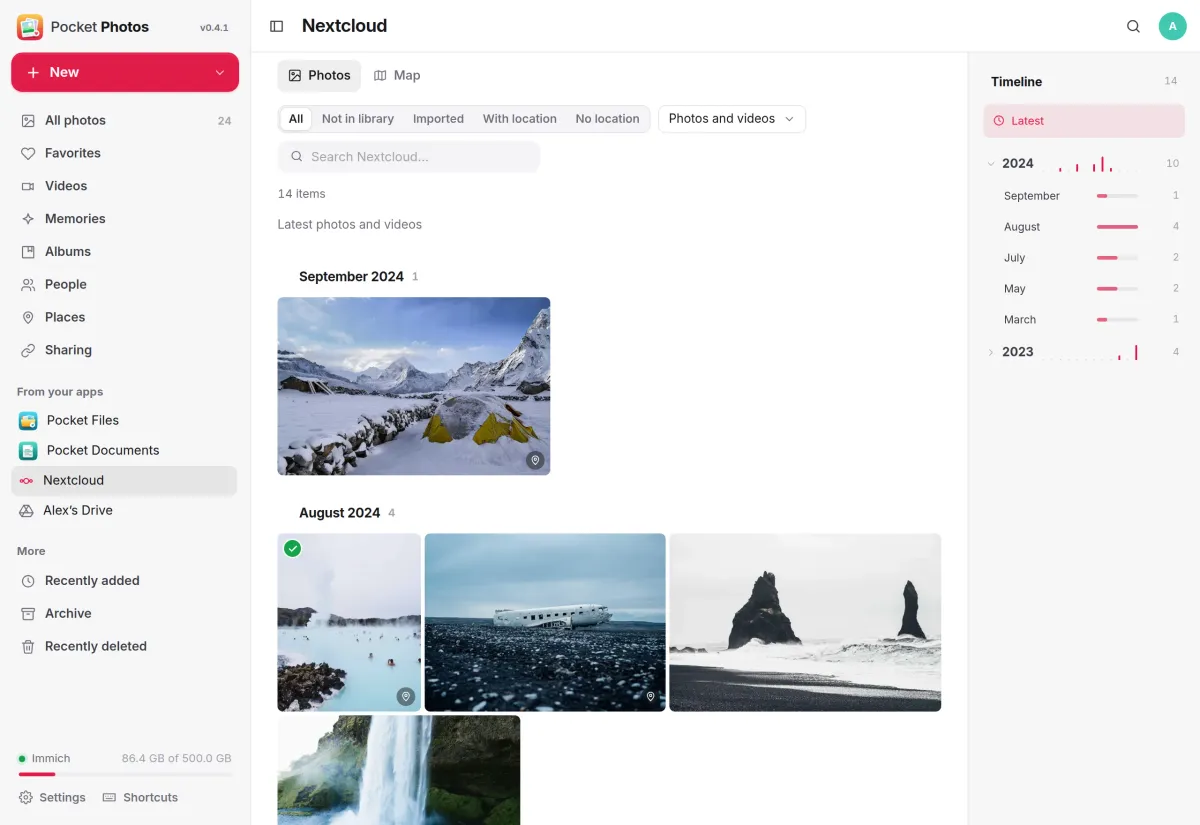The image size is (1200, 825).
Task: Click the Shortcuts keyboard icon
Action: coord(110,797)
